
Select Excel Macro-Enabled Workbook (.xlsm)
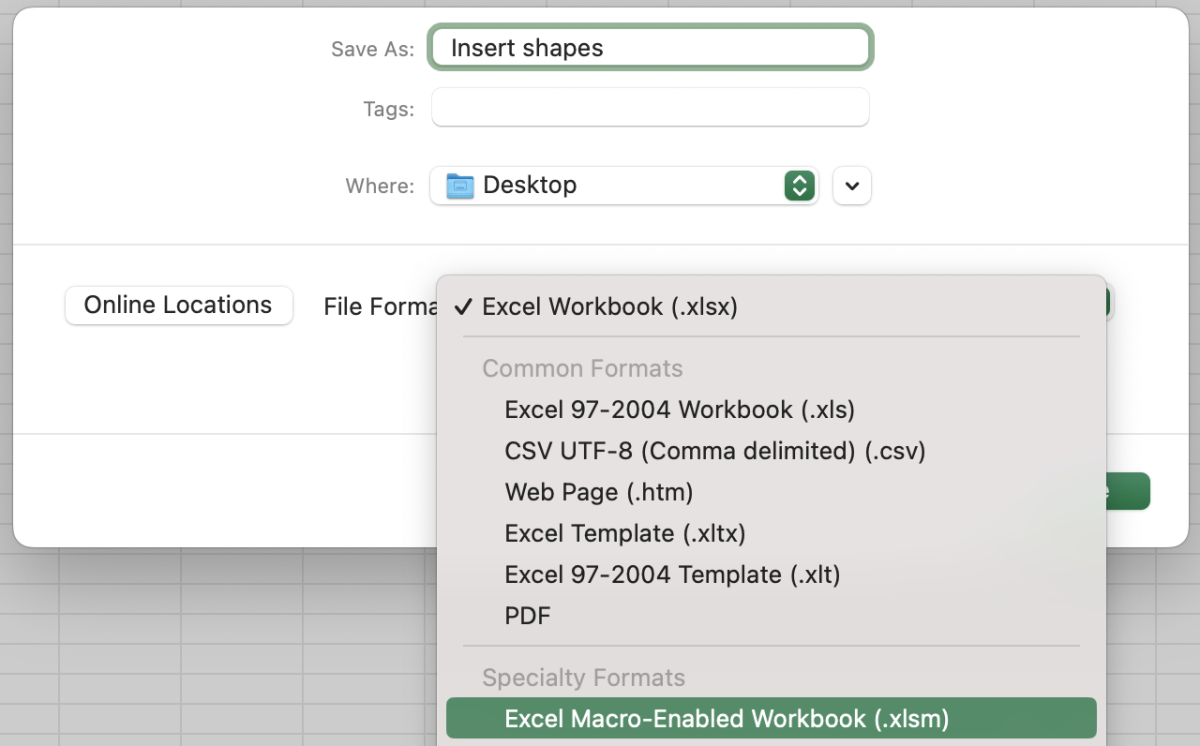(x=771, y=718)
